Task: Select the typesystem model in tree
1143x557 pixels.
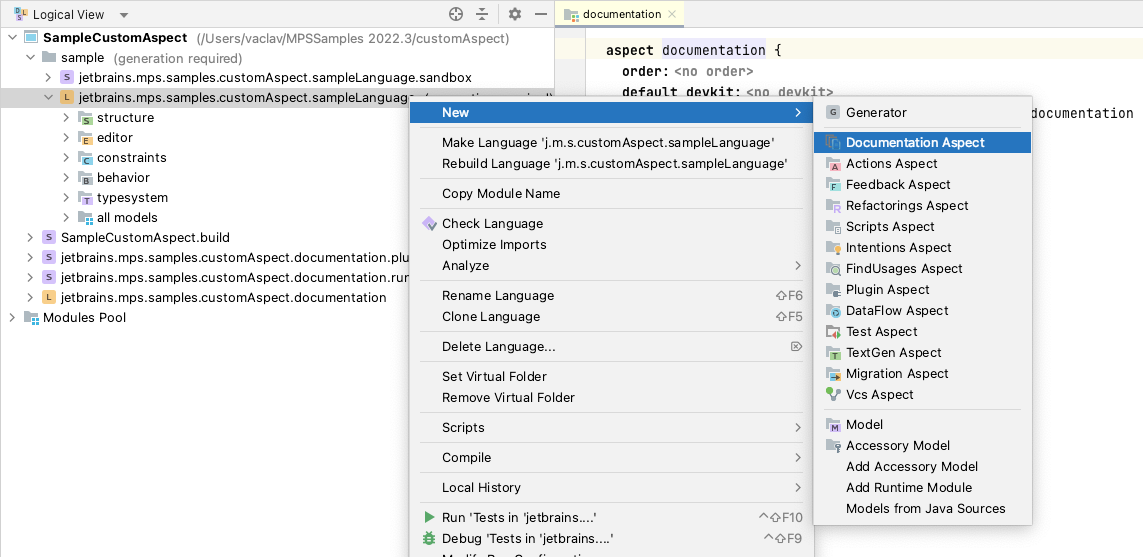Action: [132, 198]
